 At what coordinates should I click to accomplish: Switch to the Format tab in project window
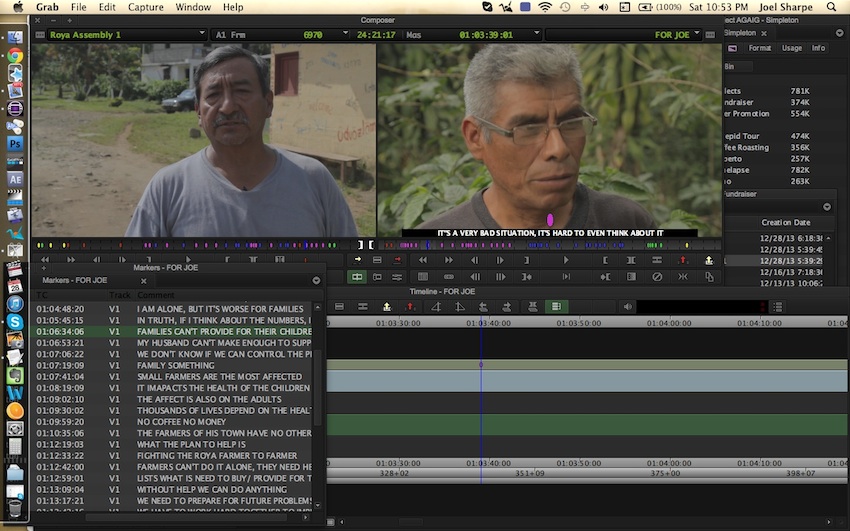pos(760,48)
